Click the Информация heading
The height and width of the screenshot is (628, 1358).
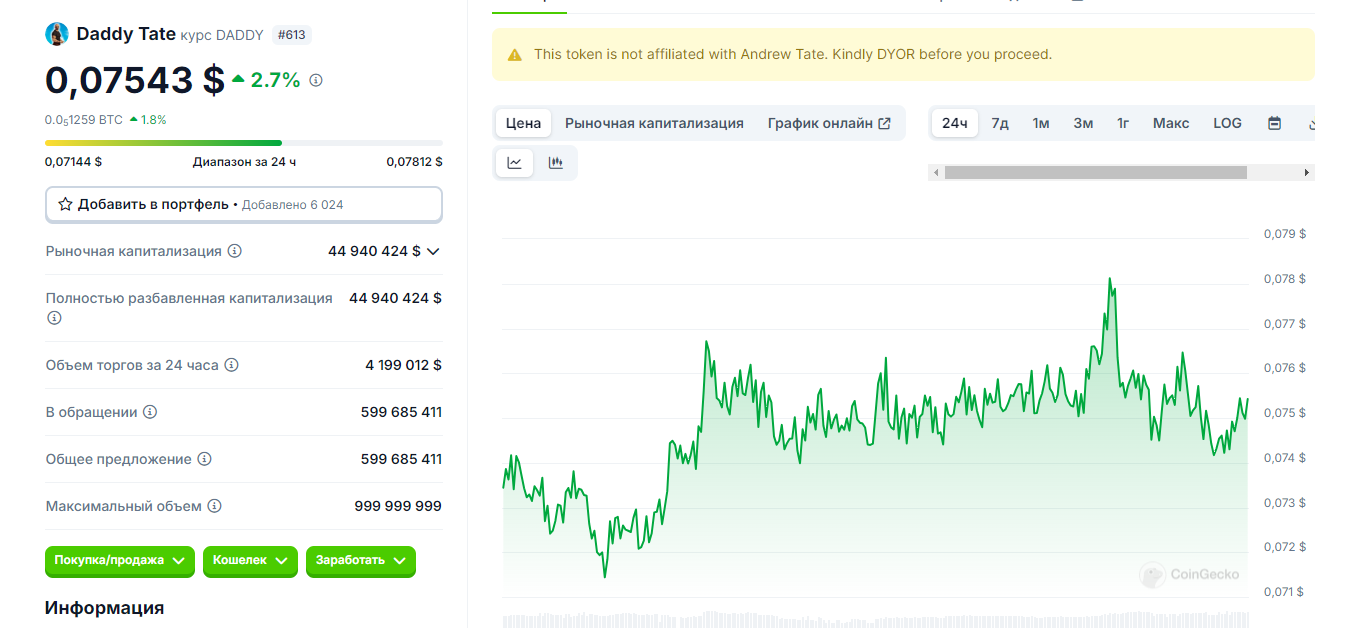104,607
